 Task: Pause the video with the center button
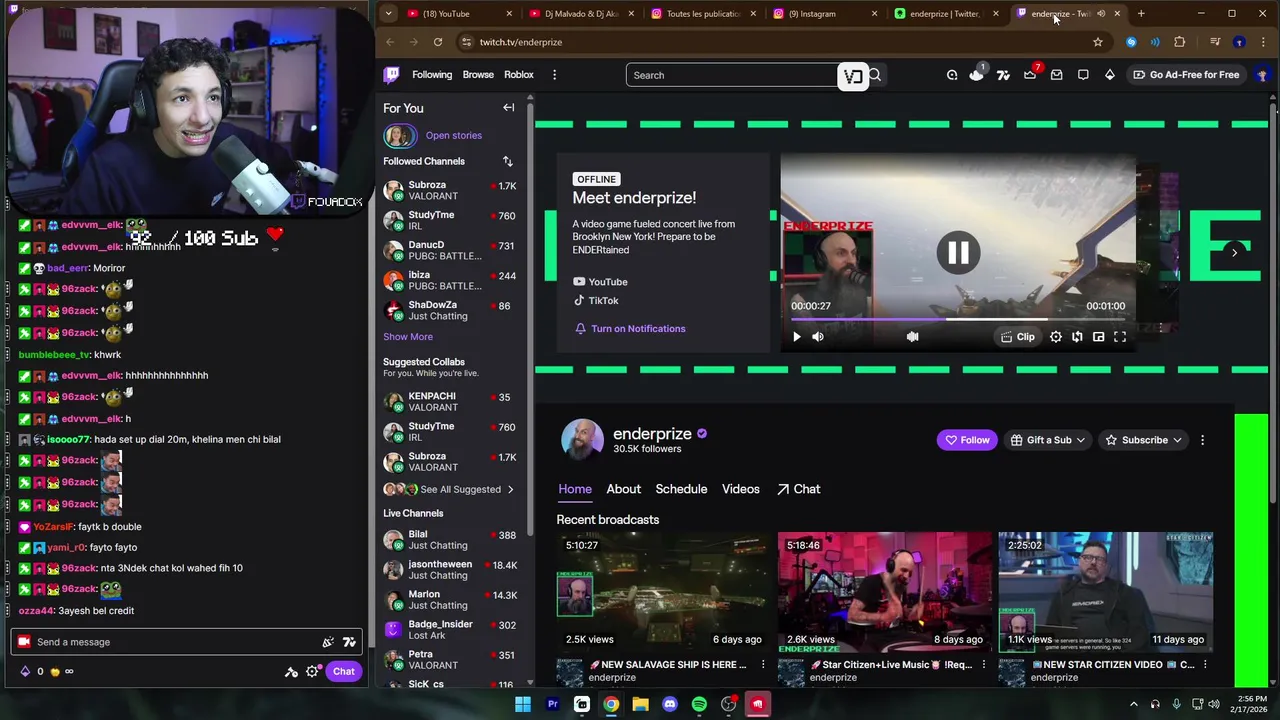958,253
